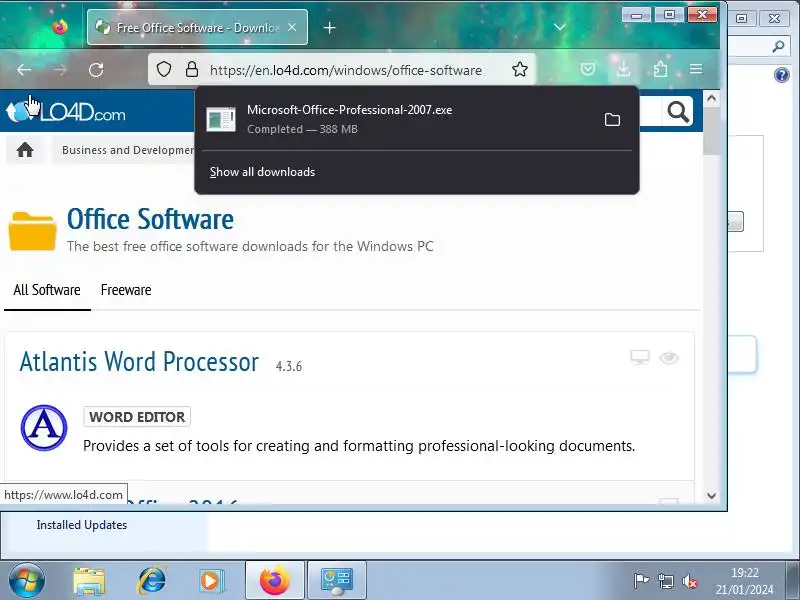Click the page scrollbar down arrow
This screenshot has height=600, width=800.
coord(712,495)
